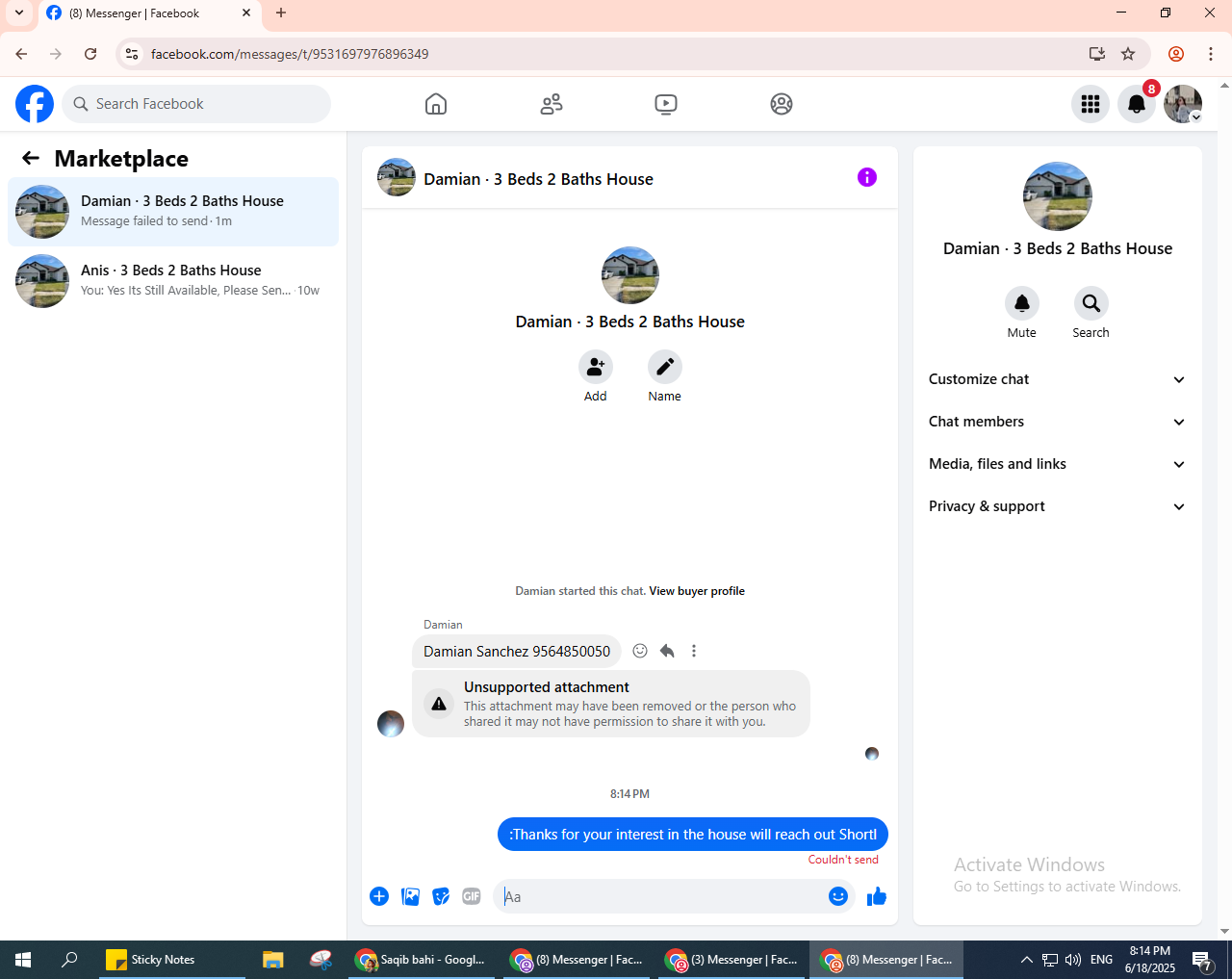The image size is (1232, 979).
Task: Open the Chrome three-dot menu
Action: [1211, 54]
